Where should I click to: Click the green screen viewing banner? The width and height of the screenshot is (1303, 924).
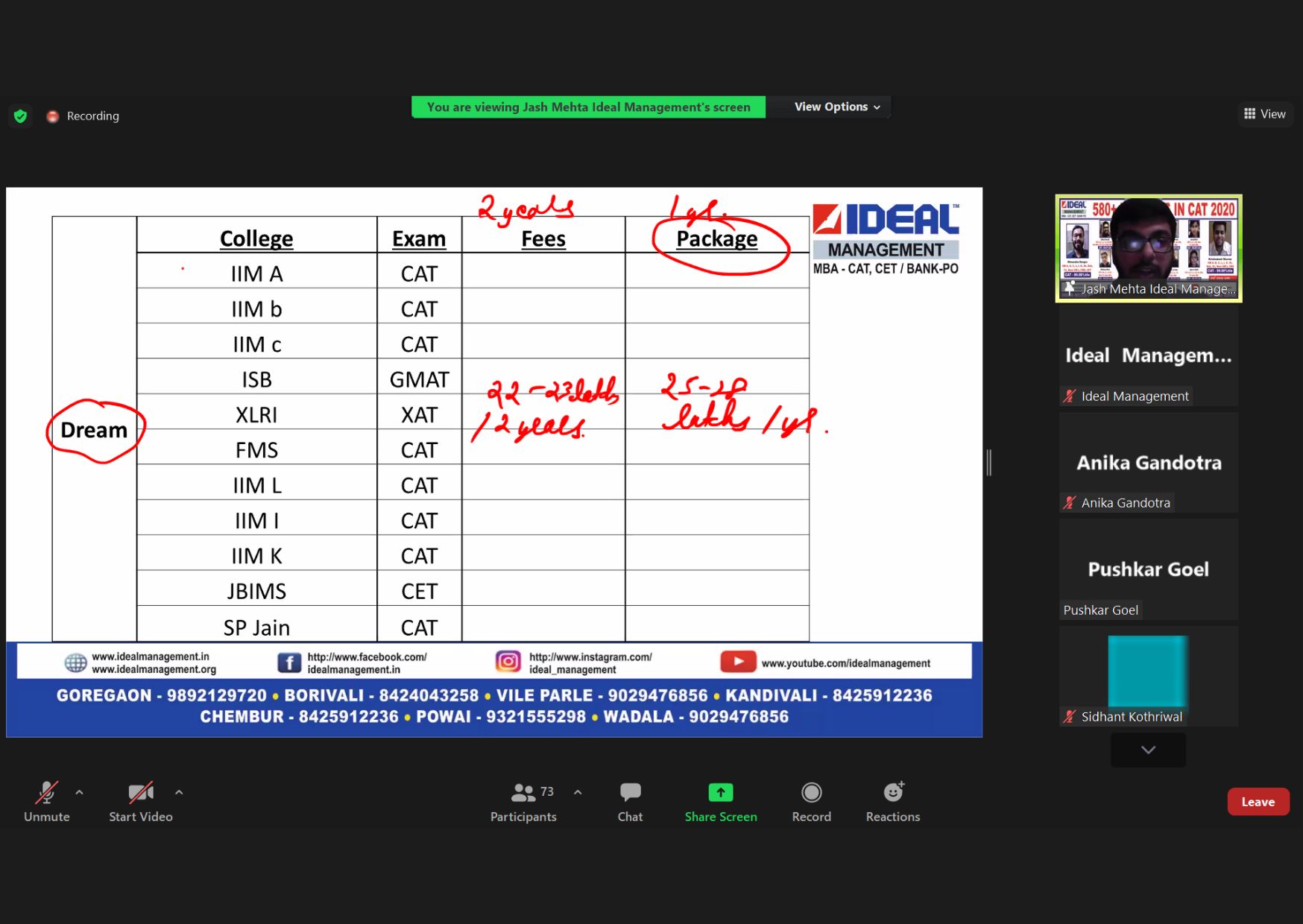point(588,107)
